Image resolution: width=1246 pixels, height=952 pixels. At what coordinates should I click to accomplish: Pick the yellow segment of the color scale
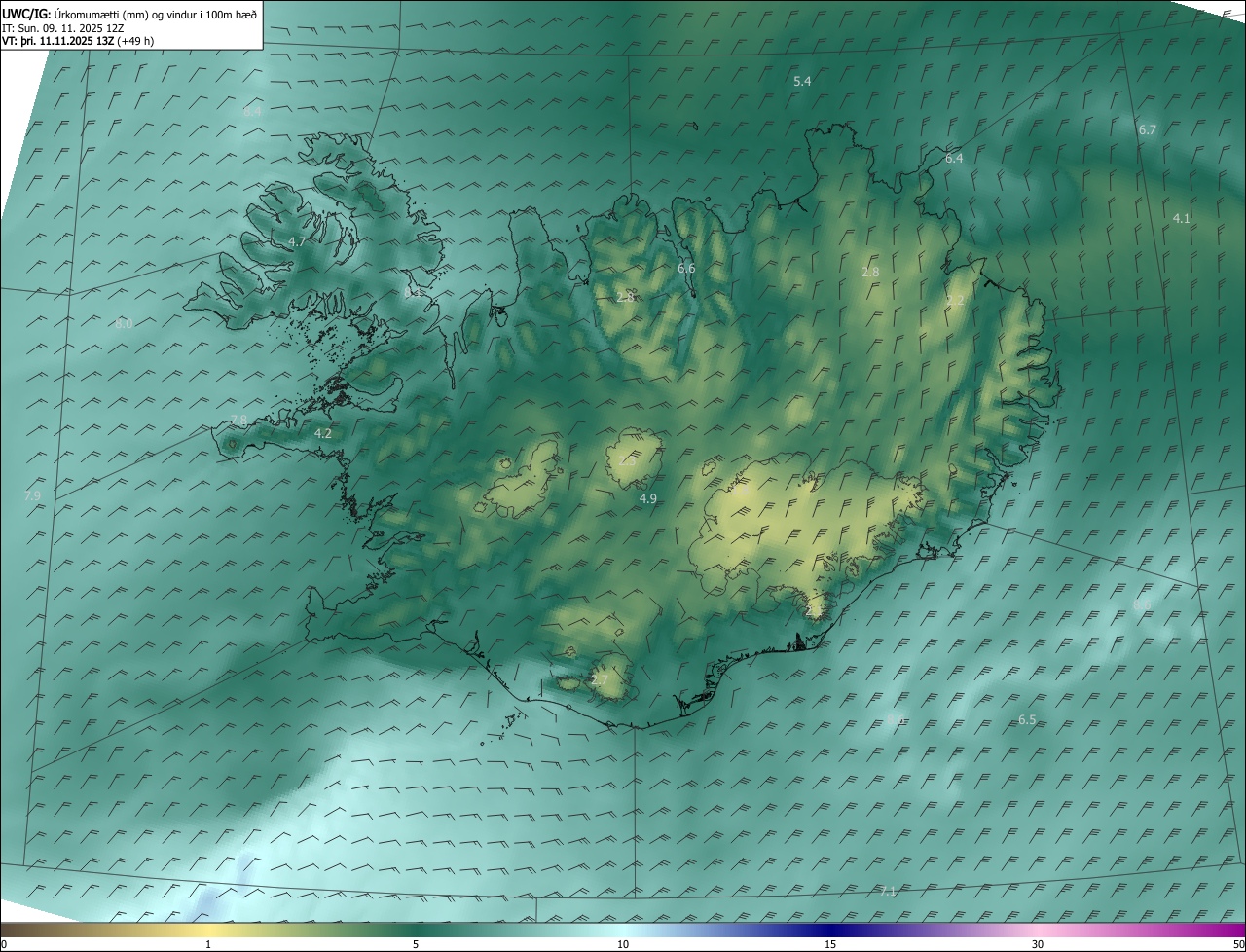coord(209,930)
